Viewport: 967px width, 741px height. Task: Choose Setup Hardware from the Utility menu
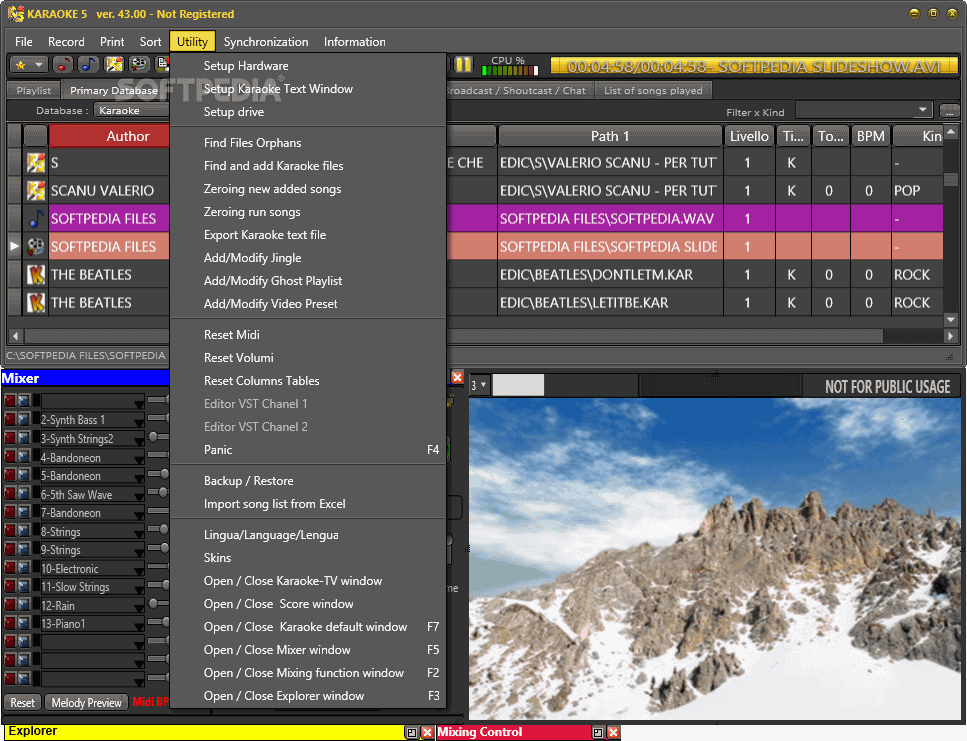[246, 65]
